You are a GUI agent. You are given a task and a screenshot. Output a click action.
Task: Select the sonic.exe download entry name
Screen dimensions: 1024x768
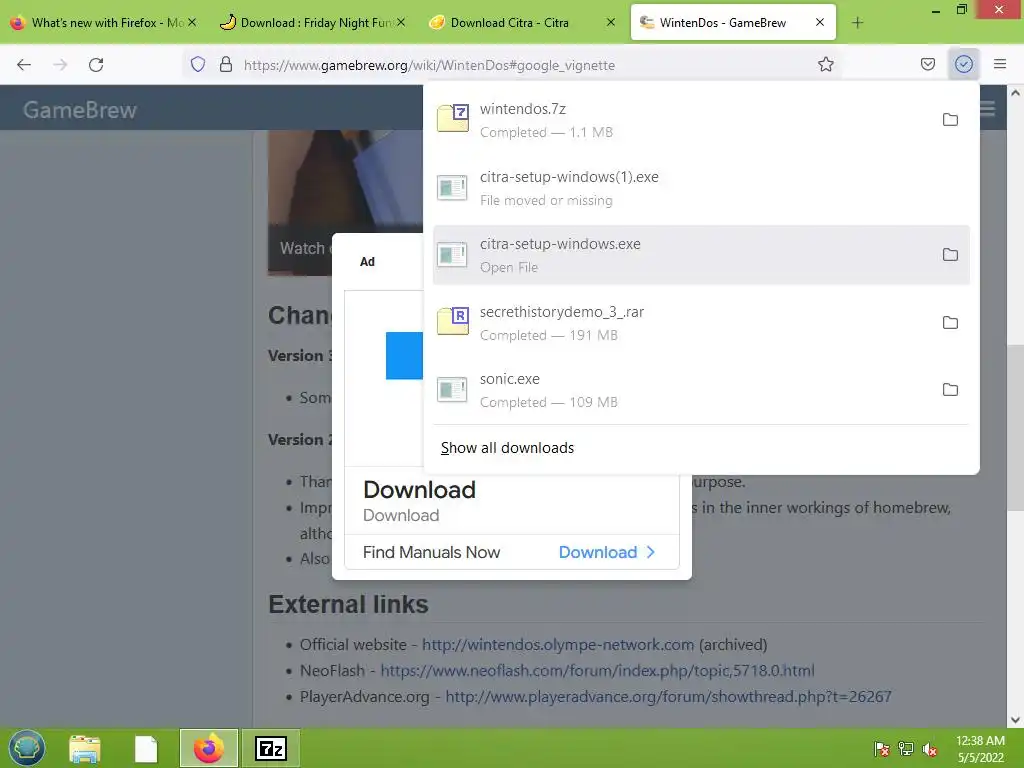tap(509, 379)
